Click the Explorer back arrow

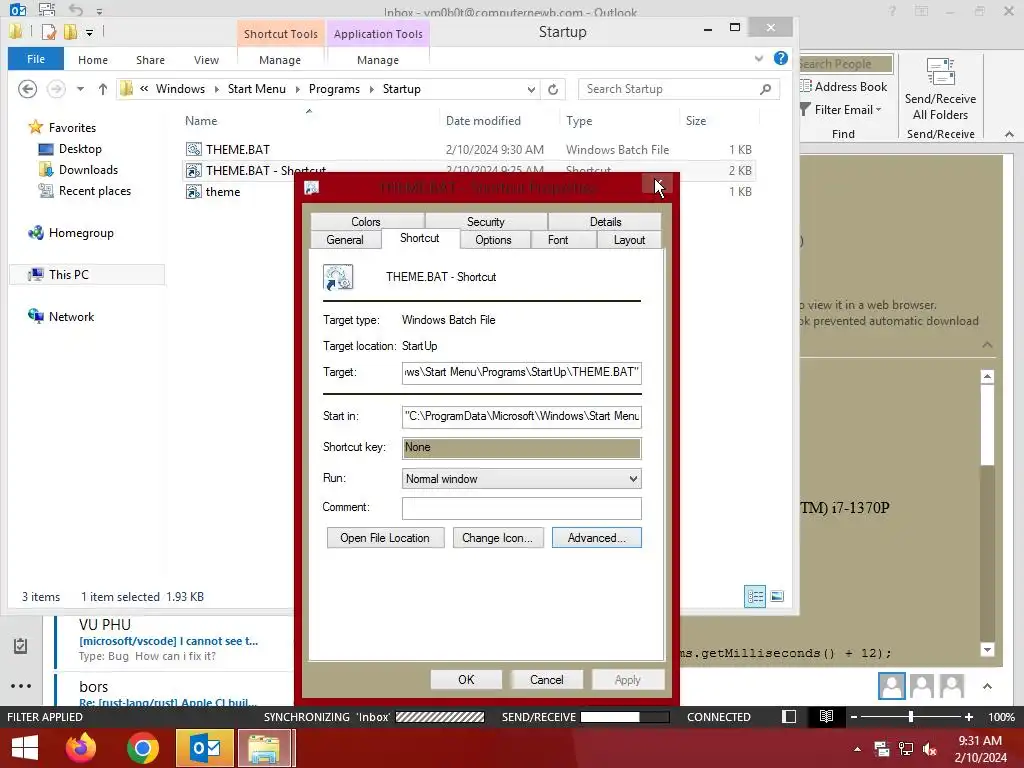(x=27, y=89)
